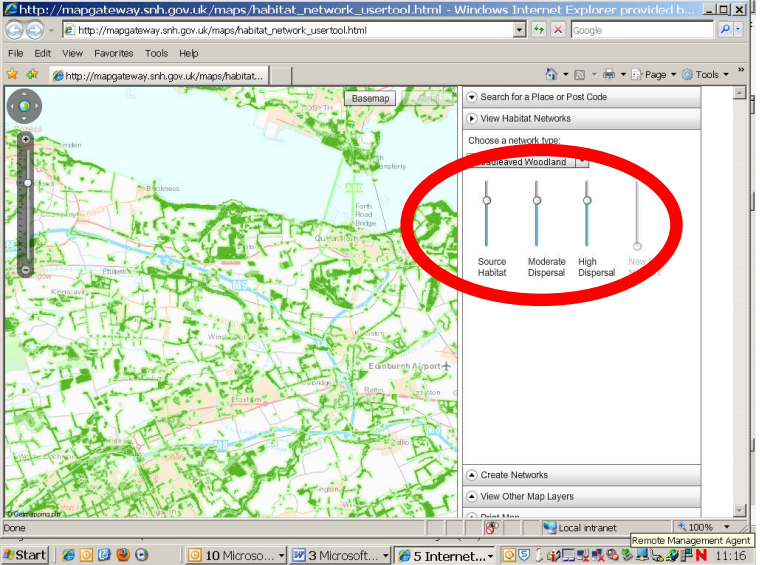This screenshot has height=565, width=760.
Task: Click the Outlook quick launch icon
Action: (86, 555)
